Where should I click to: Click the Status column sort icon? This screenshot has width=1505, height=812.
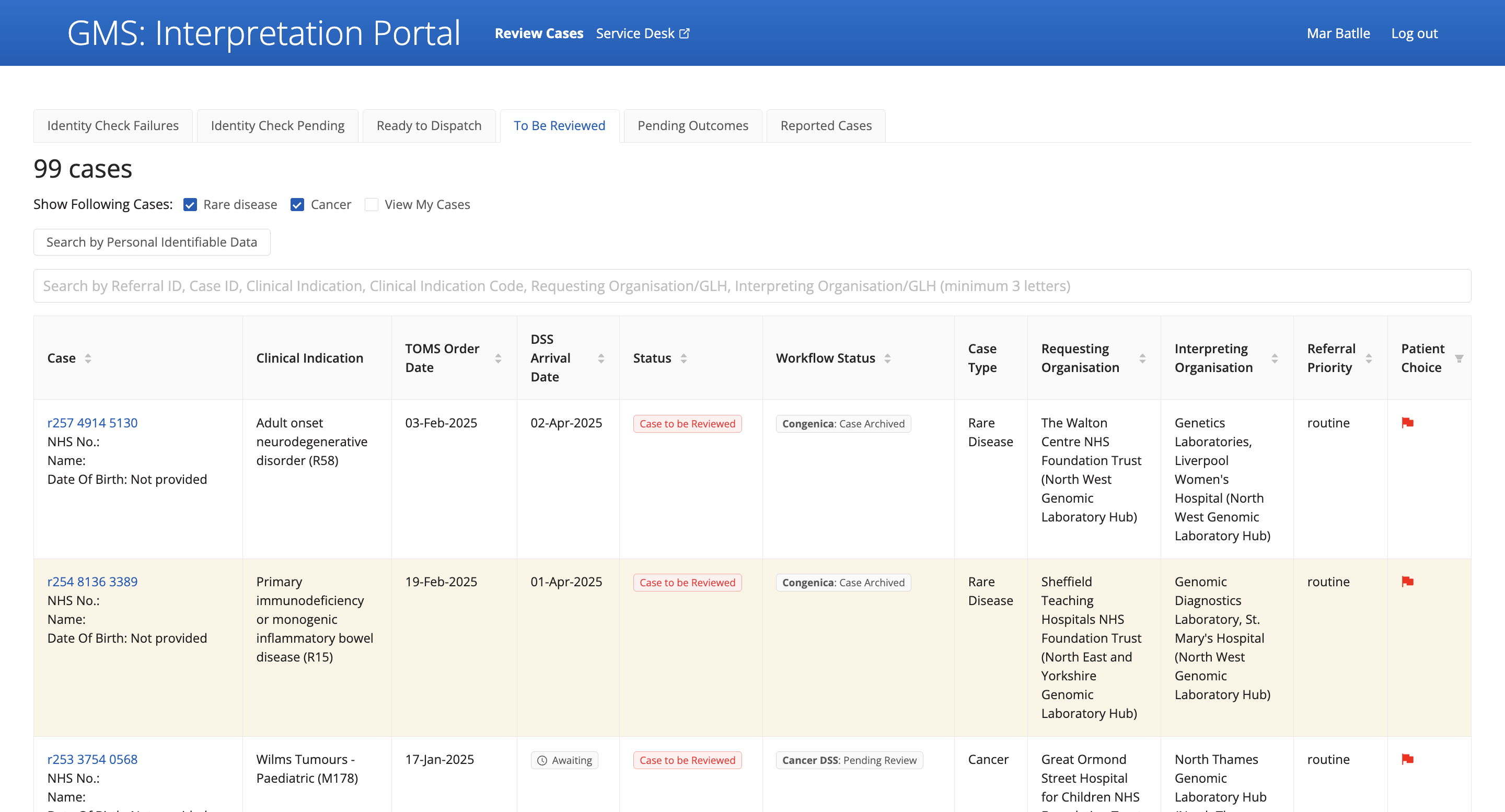point(684,358)
